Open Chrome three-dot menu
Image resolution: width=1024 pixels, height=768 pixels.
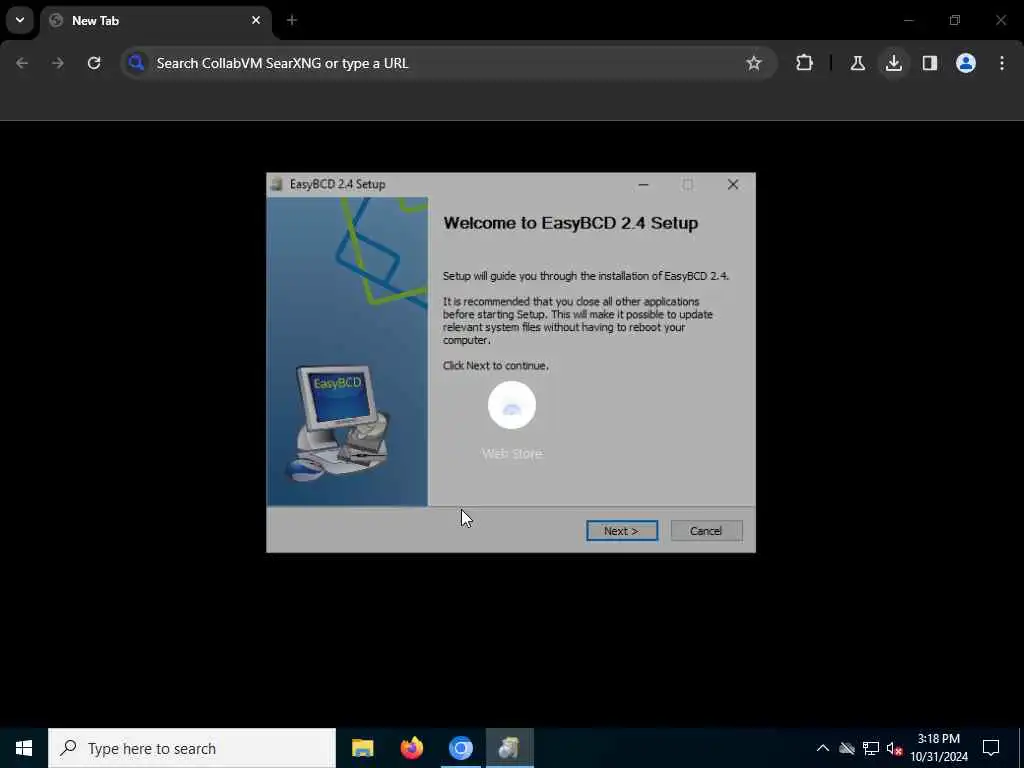1002,63
